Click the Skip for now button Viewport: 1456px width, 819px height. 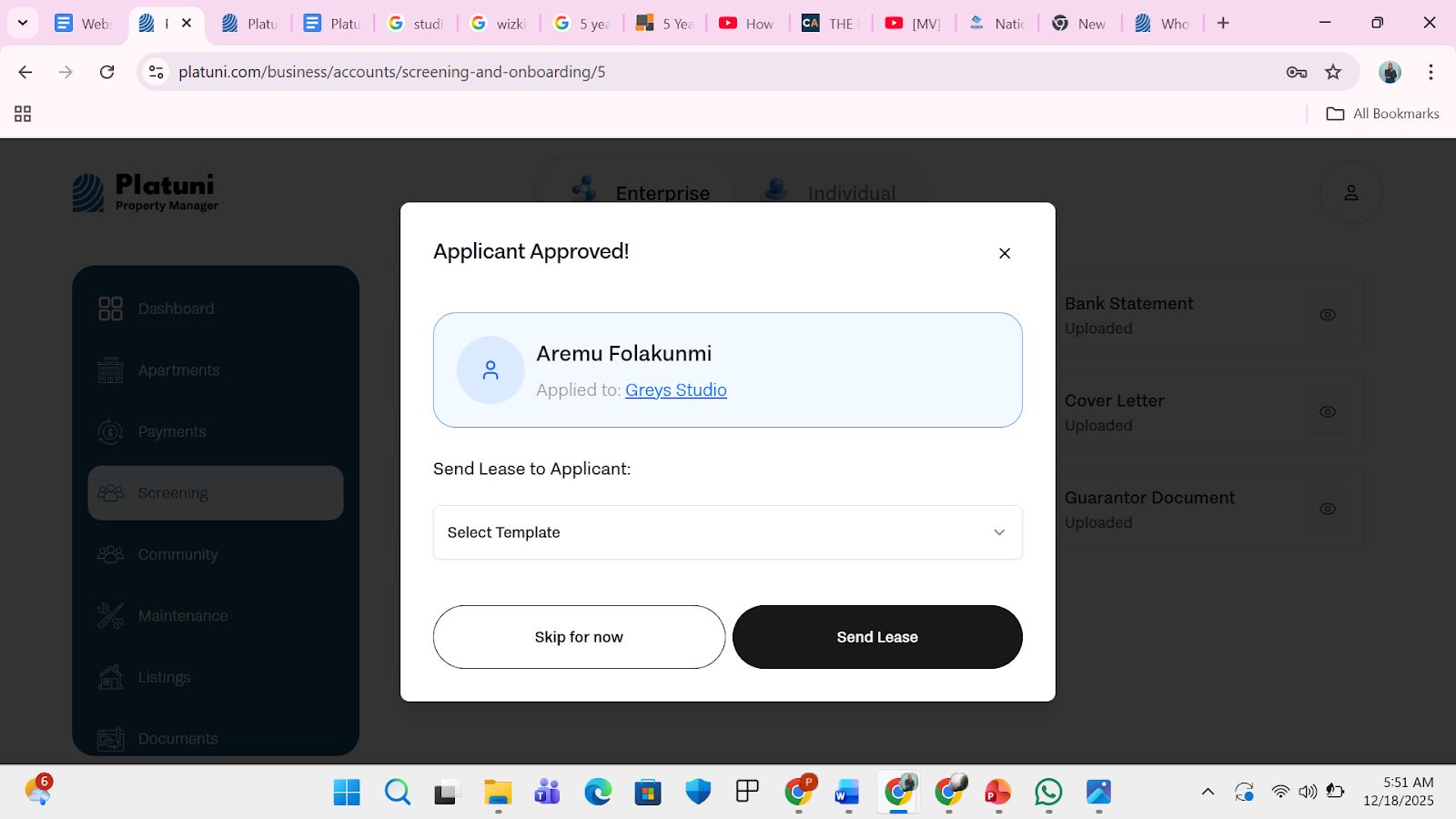click(579, 637)
